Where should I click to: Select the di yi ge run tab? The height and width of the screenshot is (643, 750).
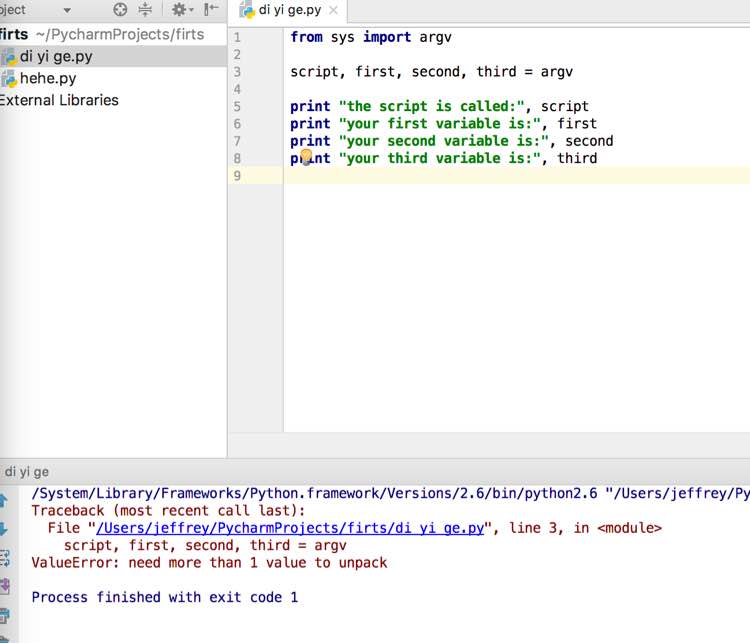[27, 472]
